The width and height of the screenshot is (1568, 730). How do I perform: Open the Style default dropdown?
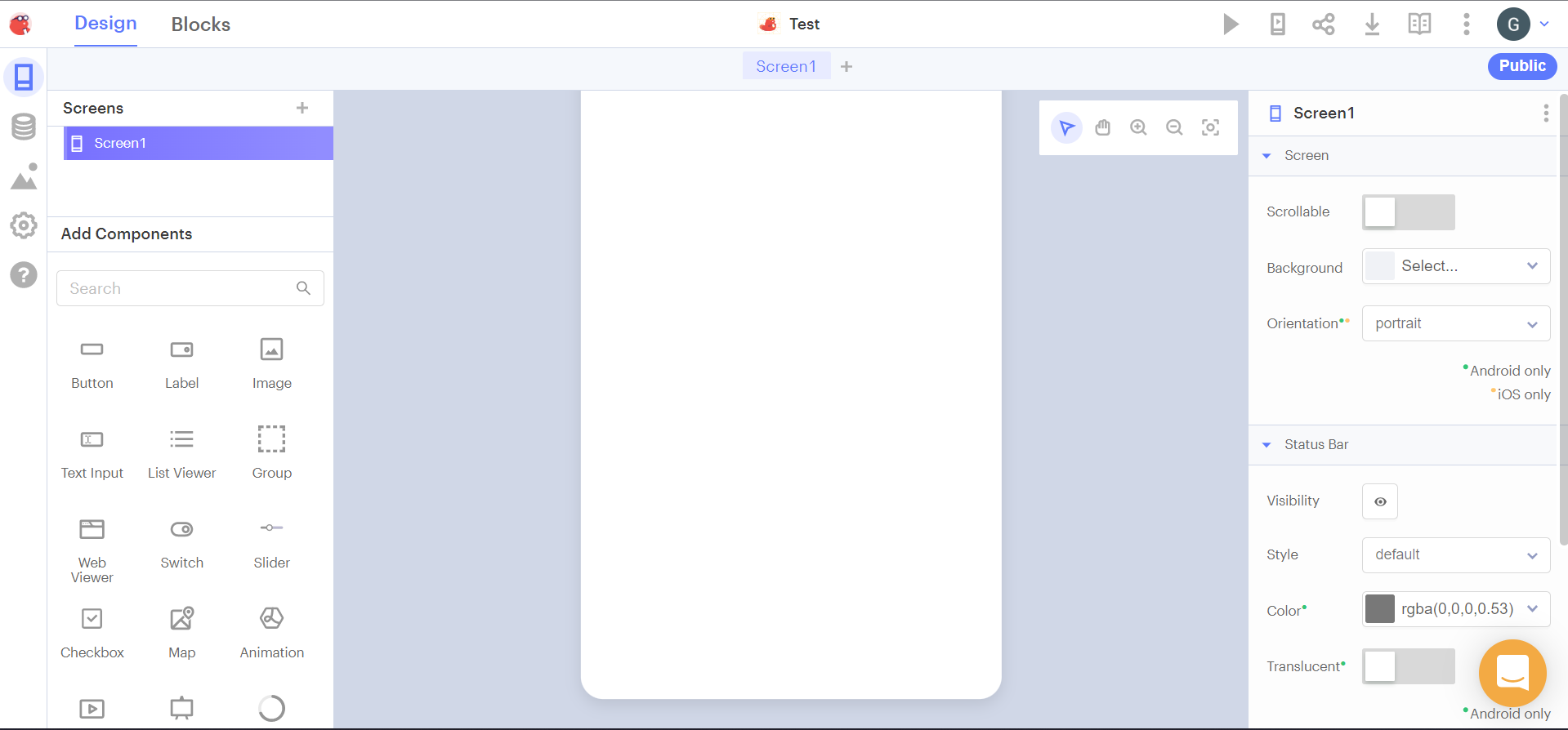pyautogui.click(x=1456, y=555)
